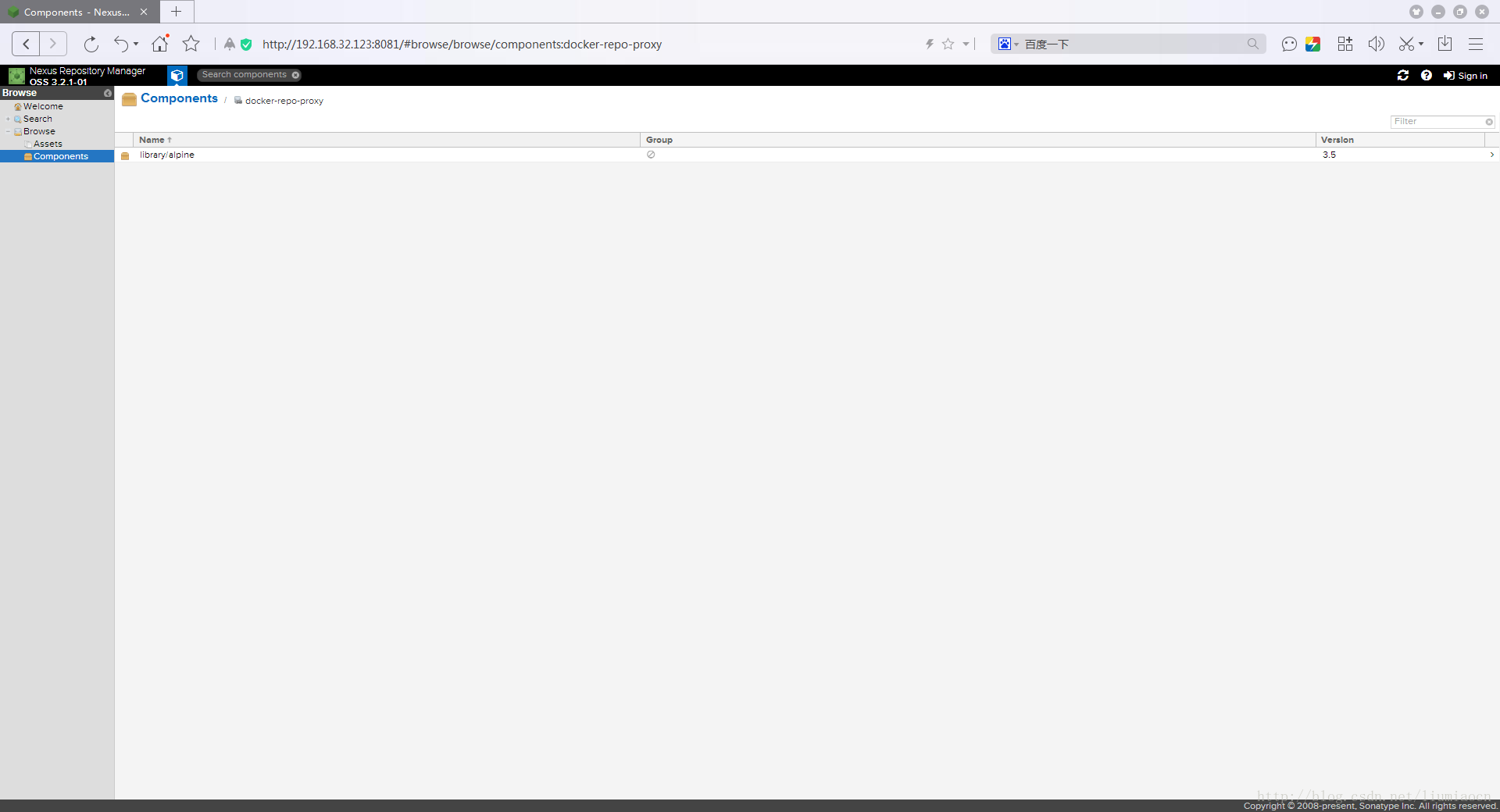Image resolution: width=1500 pixels, height=812 pixels.
Task: Click the browser skin icon in title bar
Action: pos(1416,12)
